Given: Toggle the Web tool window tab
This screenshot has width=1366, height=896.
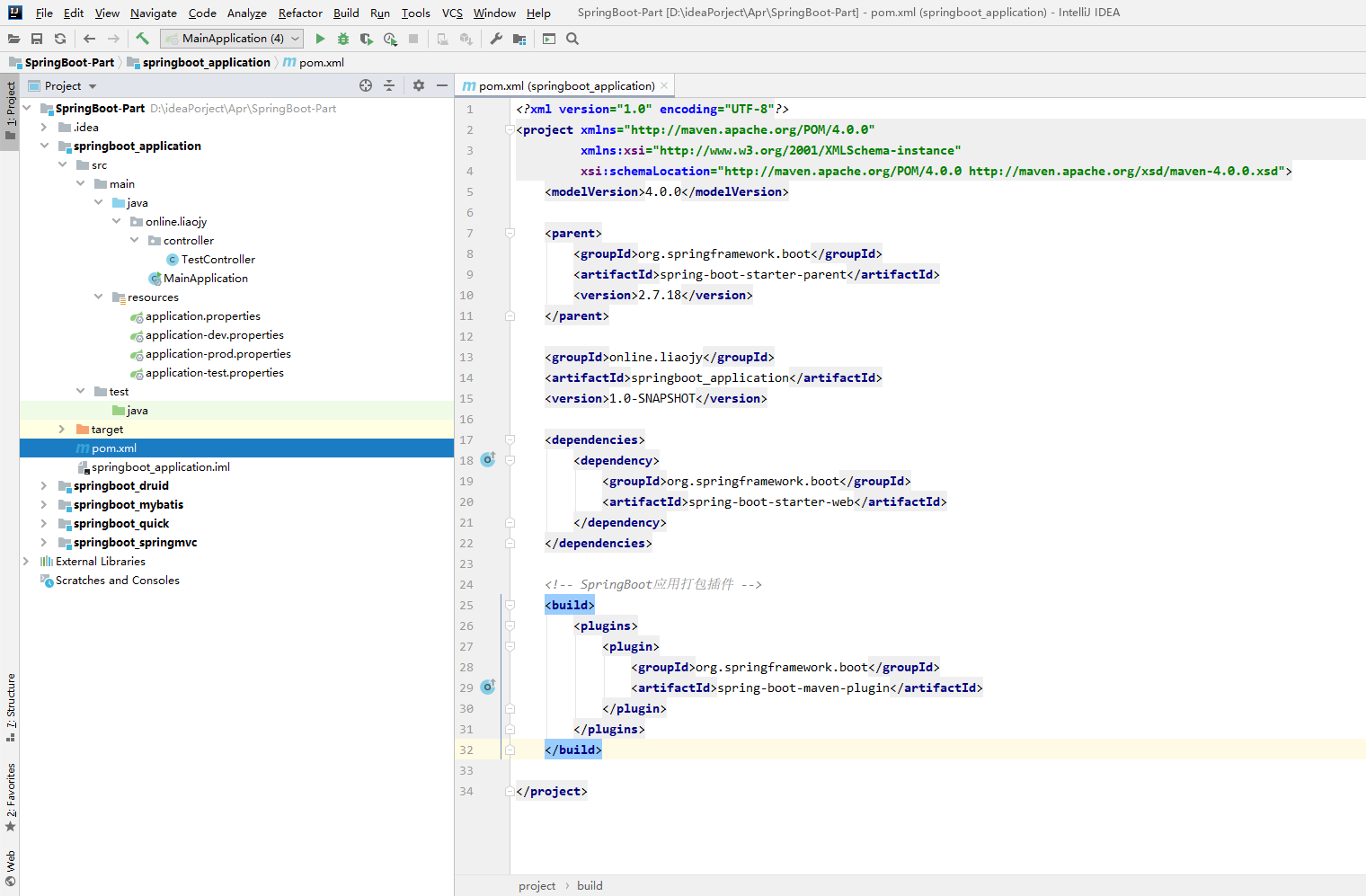Looking at the screenshot, I should pos(10,867).
